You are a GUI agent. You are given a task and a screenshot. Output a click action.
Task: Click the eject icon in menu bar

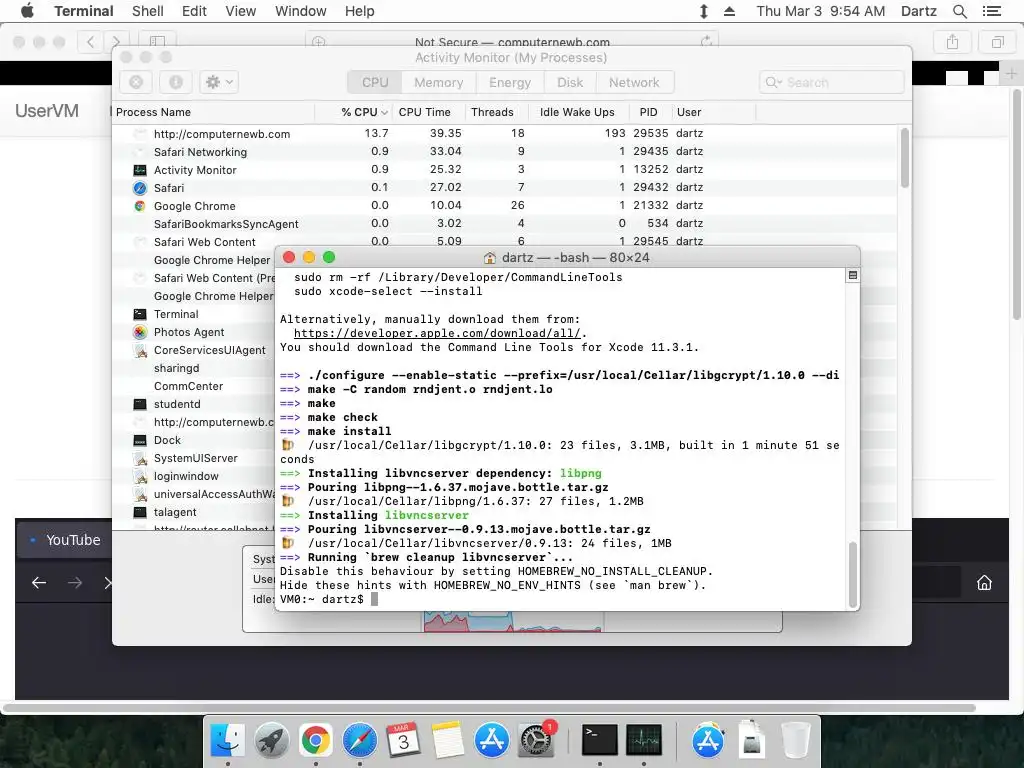[729, 11]
